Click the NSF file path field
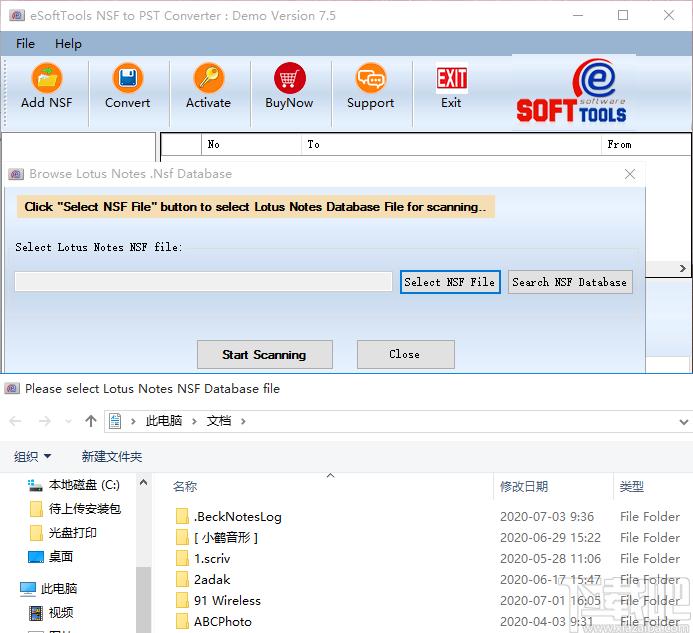The width and height of the screenshot is (693, 633). click(x=203, y=282)
